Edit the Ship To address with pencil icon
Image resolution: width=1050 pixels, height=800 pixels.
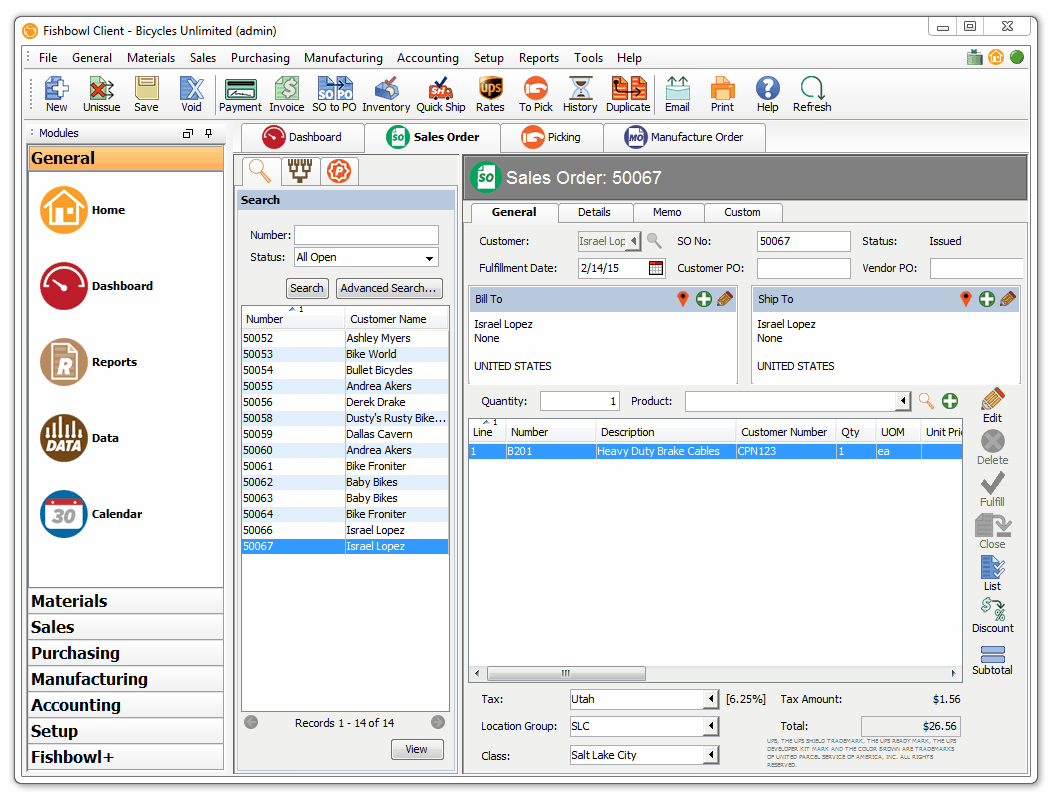(1008, 299)
